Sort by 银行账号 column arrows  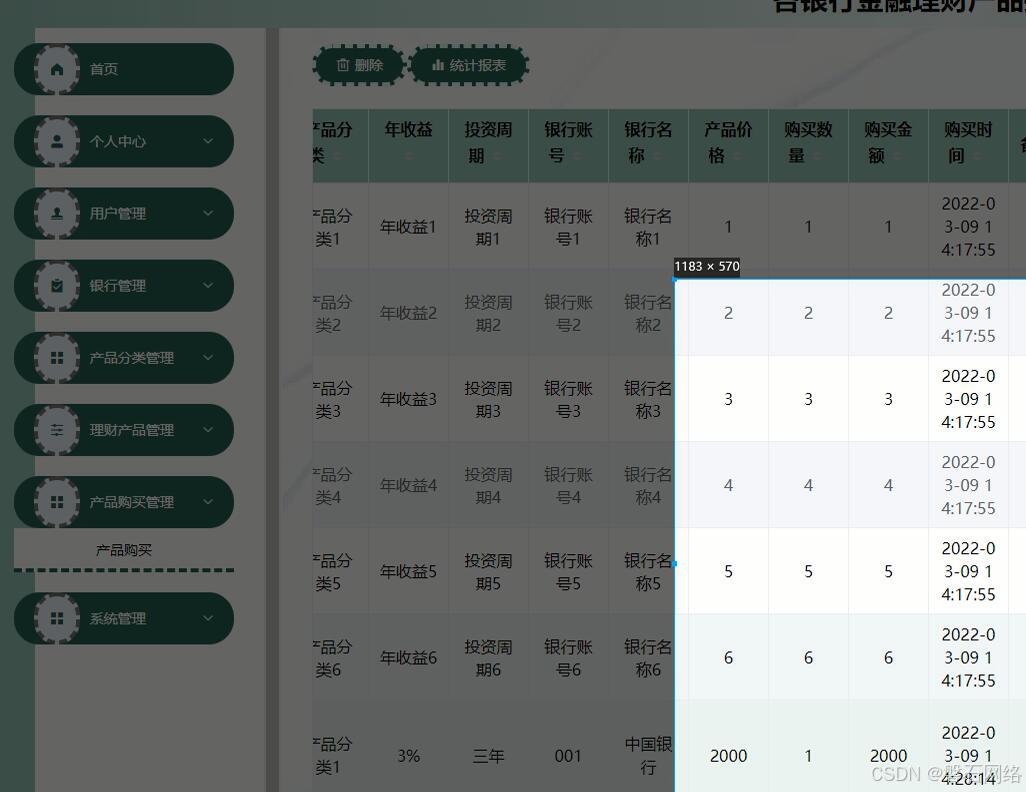tap(576, 156)
